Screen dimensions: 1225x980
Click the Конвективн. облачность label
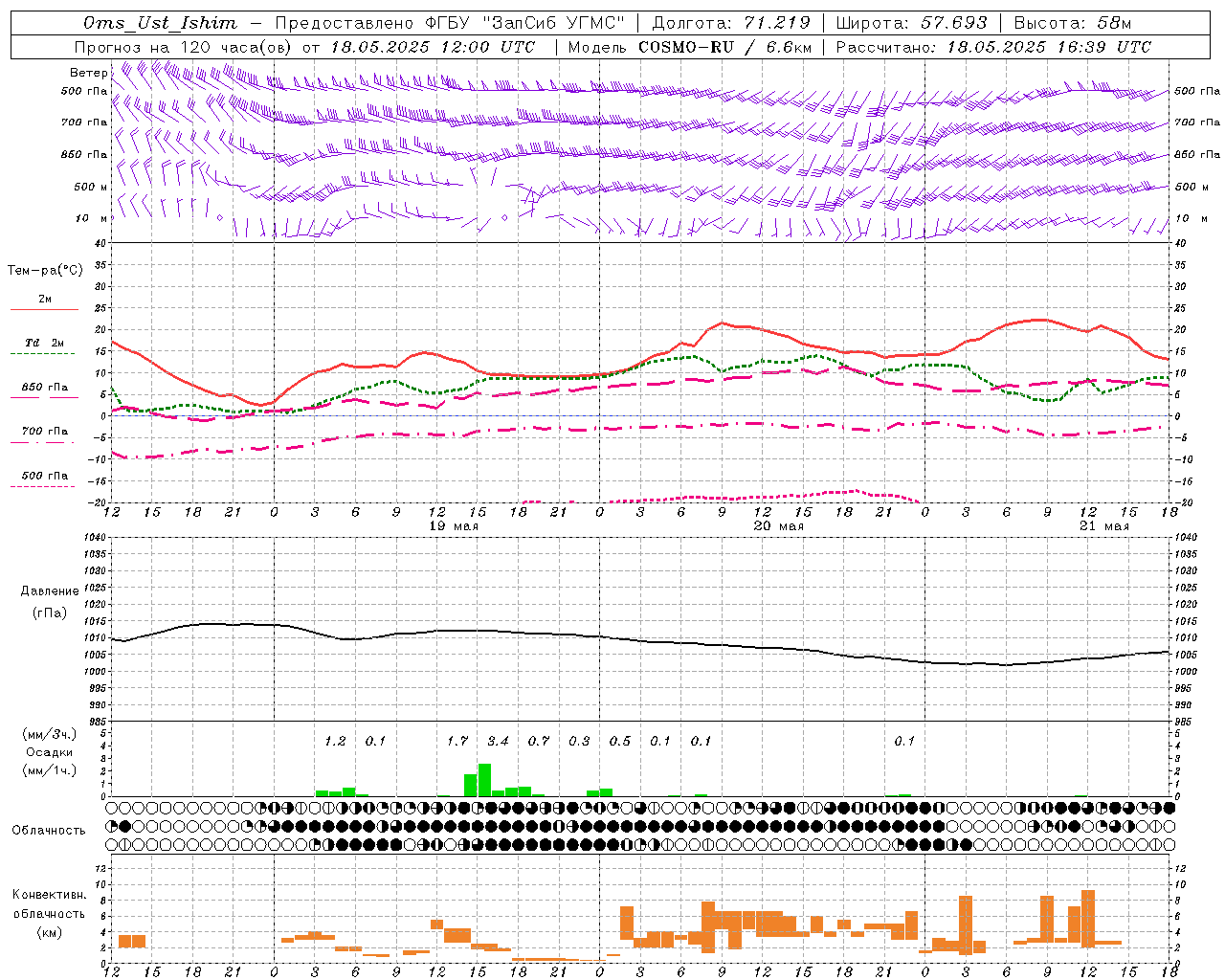point(49,904)
